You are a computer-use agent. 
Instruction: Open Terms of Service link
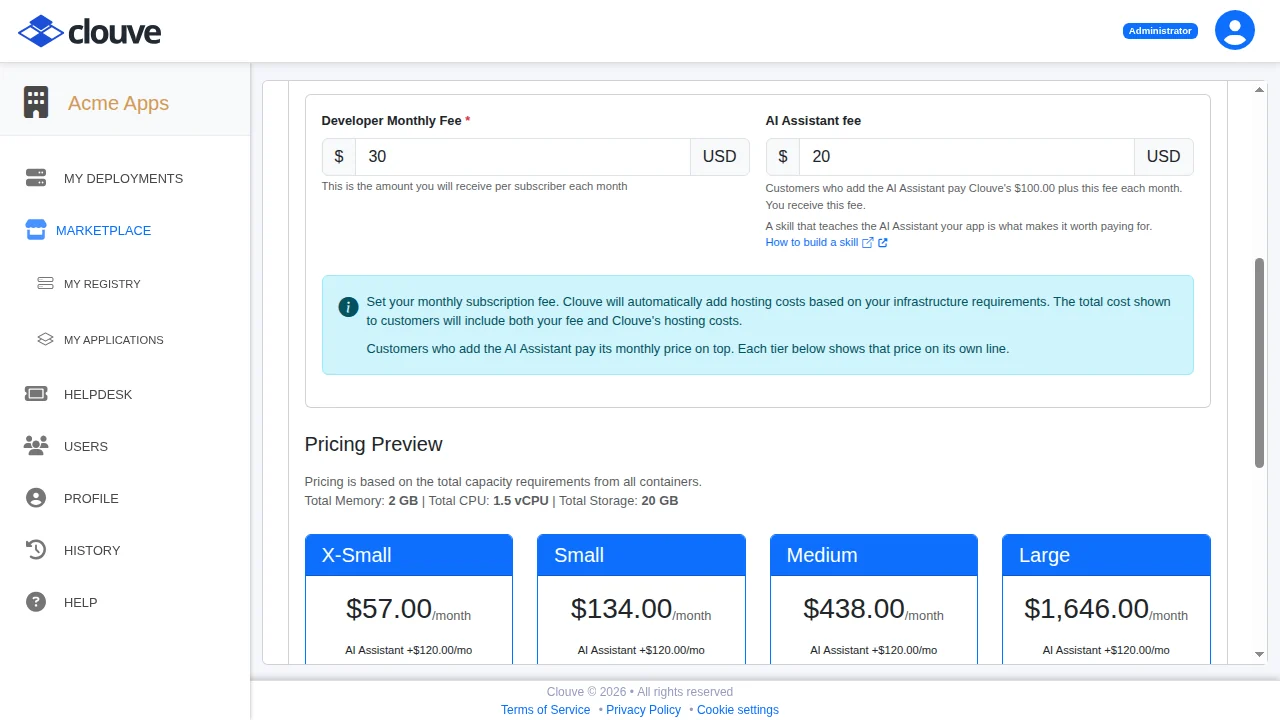pyautogui.click(x=545, y=710)
